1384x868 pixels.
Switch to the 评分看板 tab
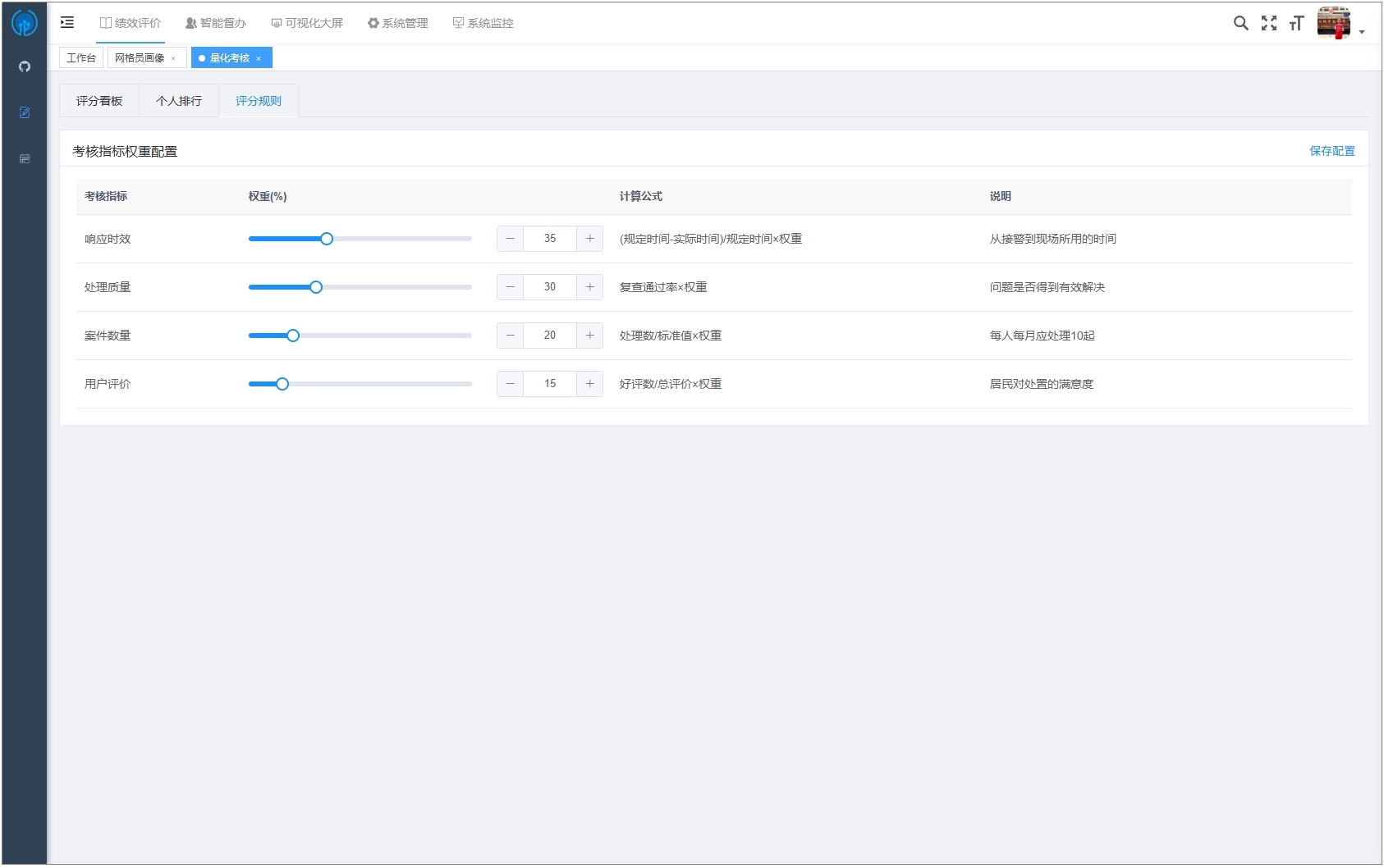[99, 101]
